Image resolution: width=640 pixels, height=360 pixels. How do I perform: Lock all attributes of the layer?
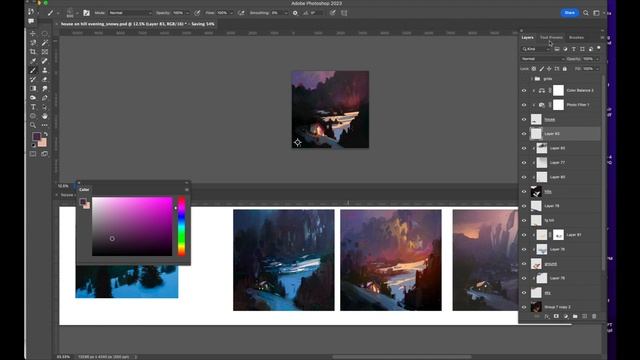tap(565, 69)
